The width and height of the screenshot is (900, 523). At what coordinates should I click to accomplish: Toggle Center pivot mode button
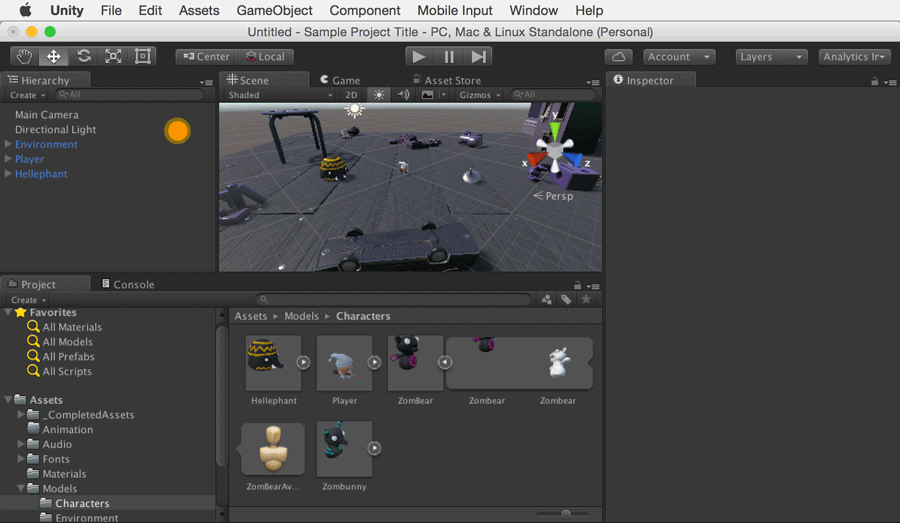206,56
